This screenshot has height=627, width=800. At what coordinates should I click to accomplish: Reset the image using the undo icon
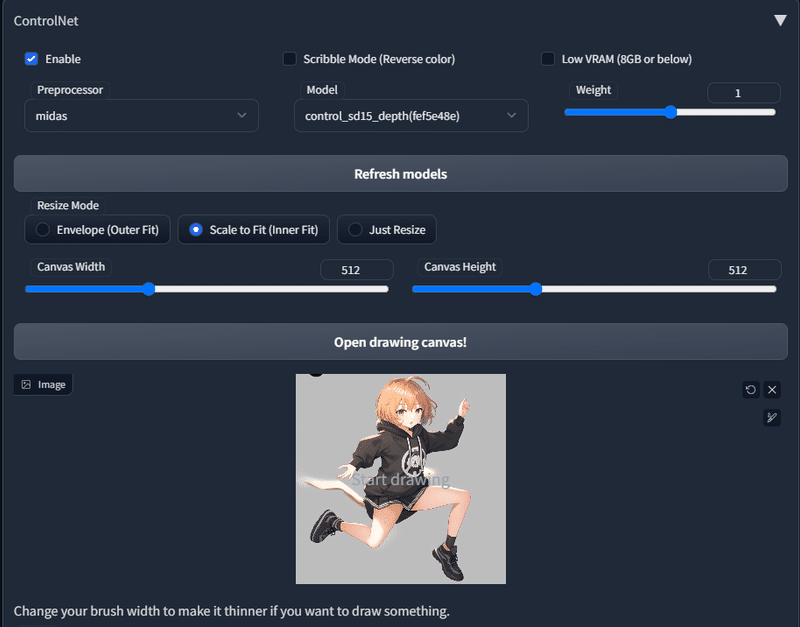[x=751, y=389]
